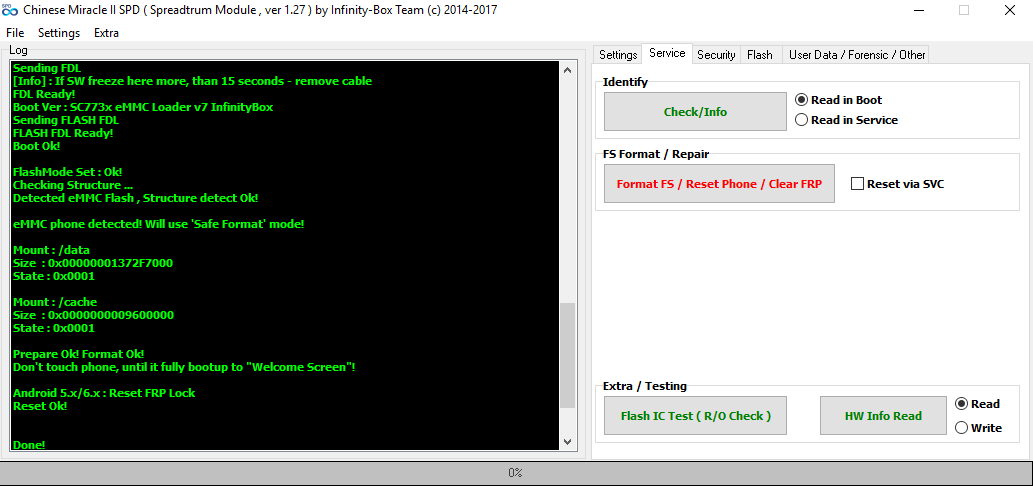Open the File menu

[x=14, y=33]
